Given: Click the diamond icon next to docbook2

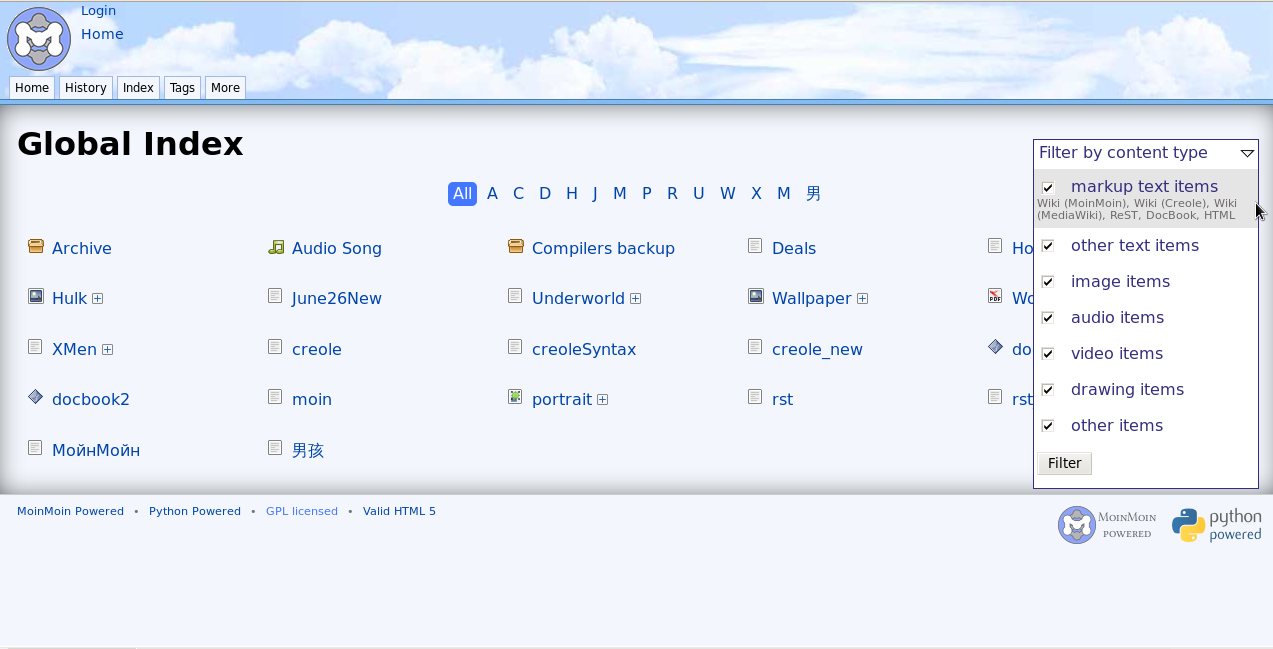Looking at the screenshot, I should (36, 397).
